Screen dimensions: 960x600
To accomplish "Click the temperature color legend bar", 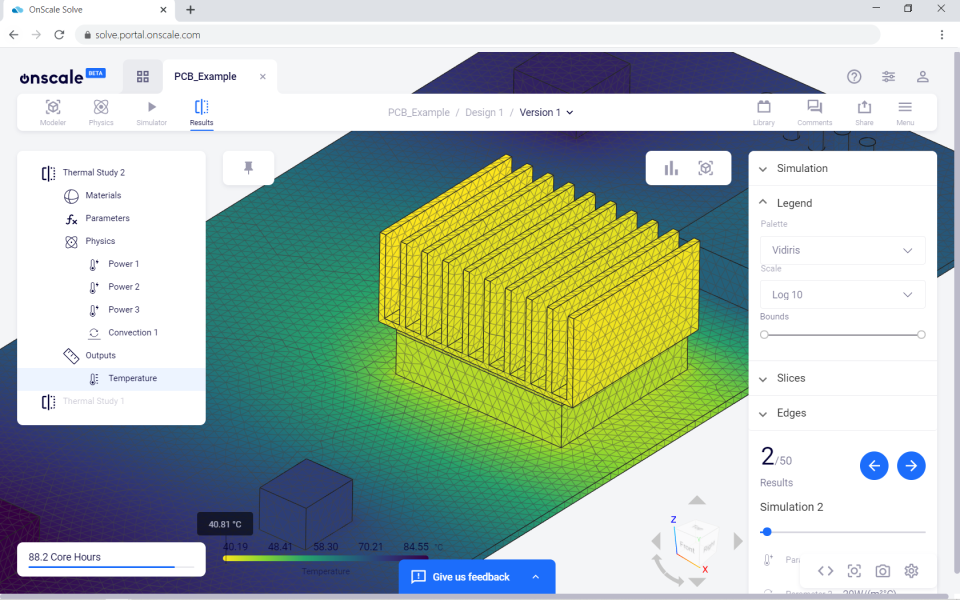I will (326, 558).
